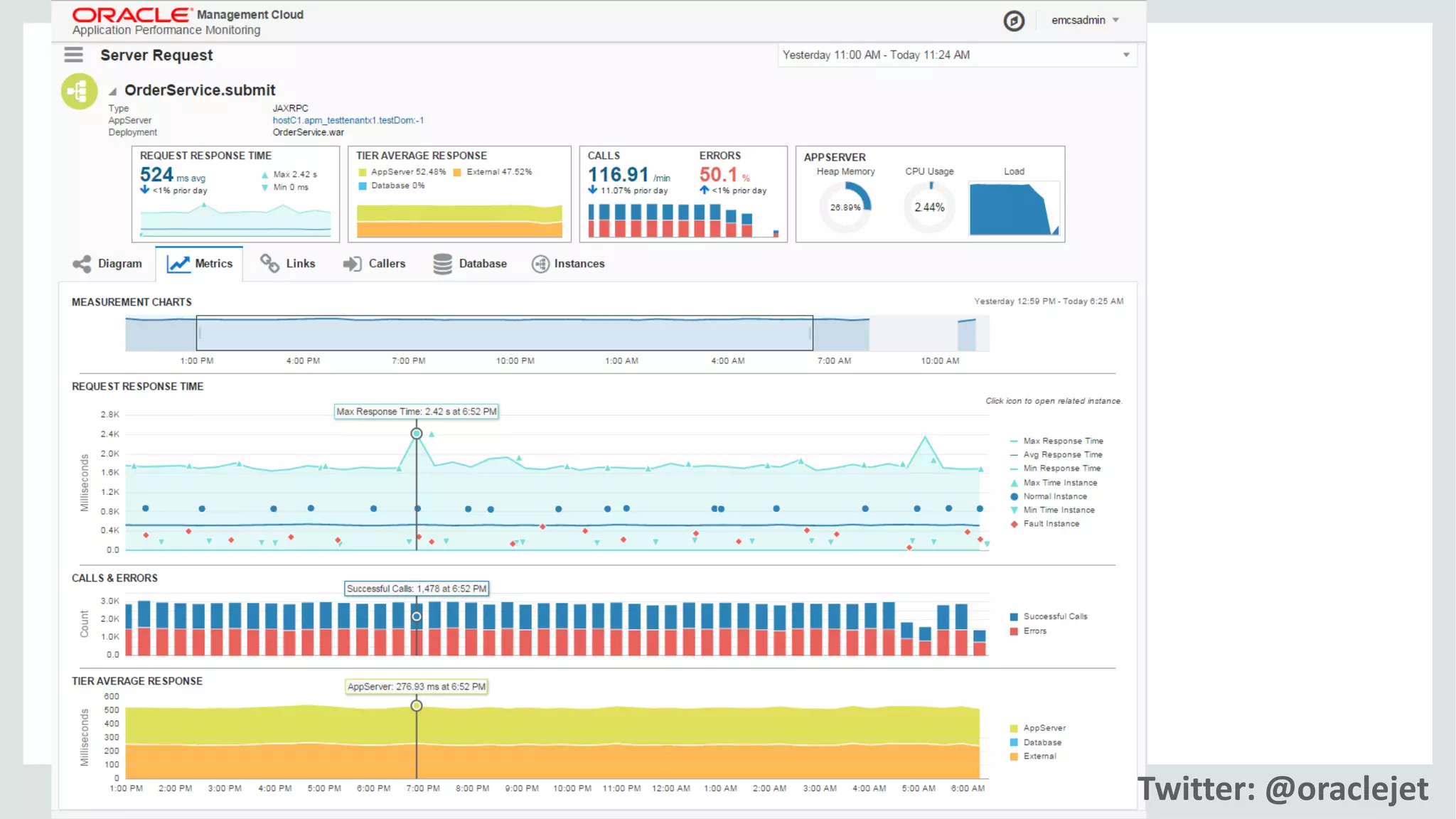Open the time range dropdown selector
1456x819 pixels.
[1126, 55]
